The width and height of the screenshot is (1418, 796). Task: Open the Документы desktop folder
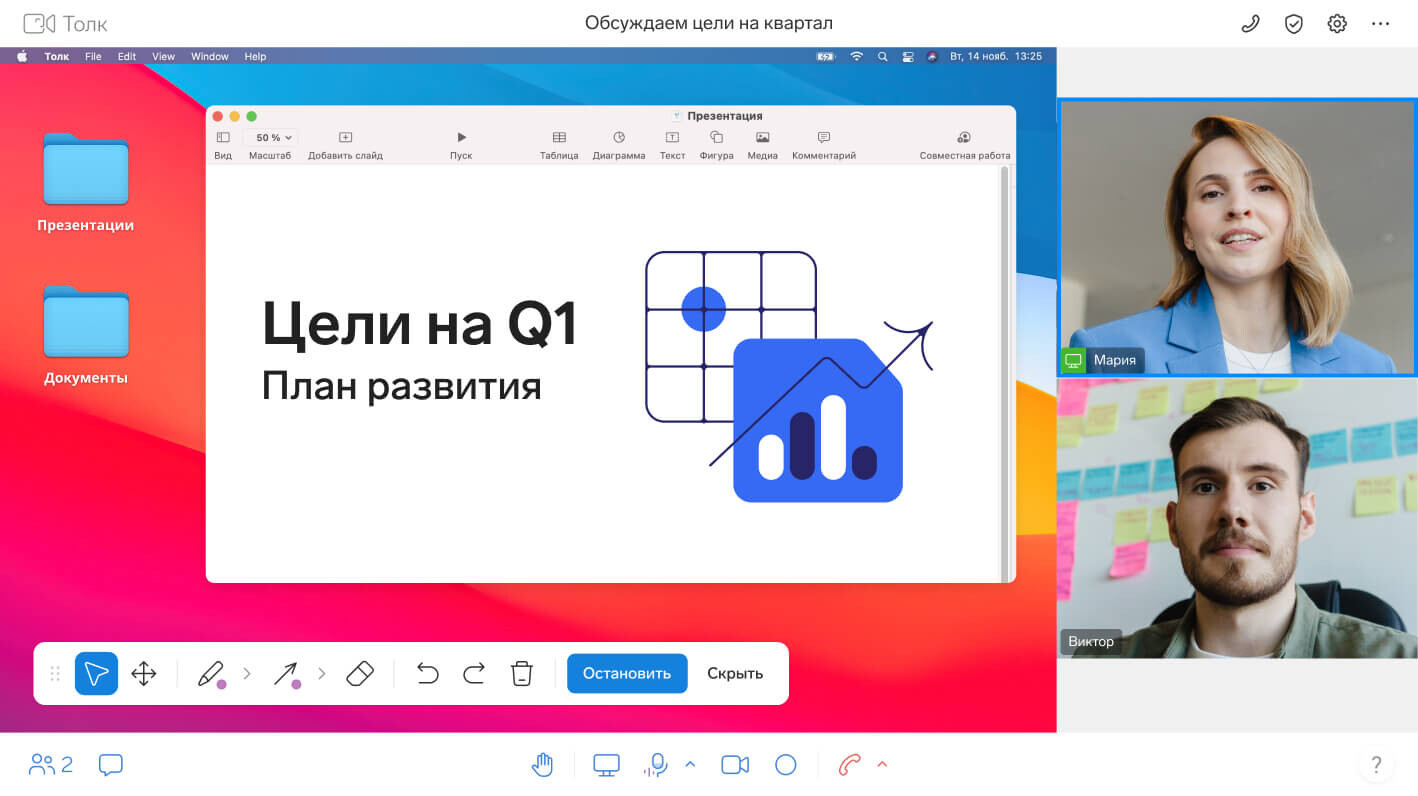[x=86, y=336]
